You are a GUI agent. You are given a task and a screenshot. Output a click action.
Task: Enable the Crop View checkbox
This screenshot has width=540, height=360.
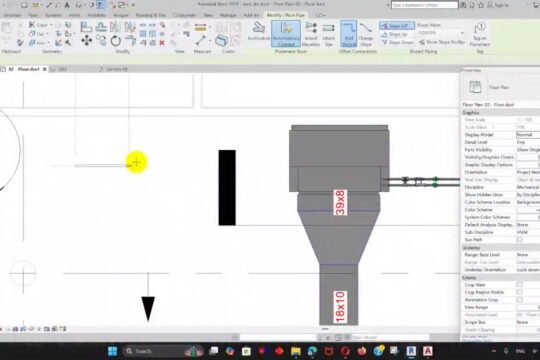coord(520,285)
